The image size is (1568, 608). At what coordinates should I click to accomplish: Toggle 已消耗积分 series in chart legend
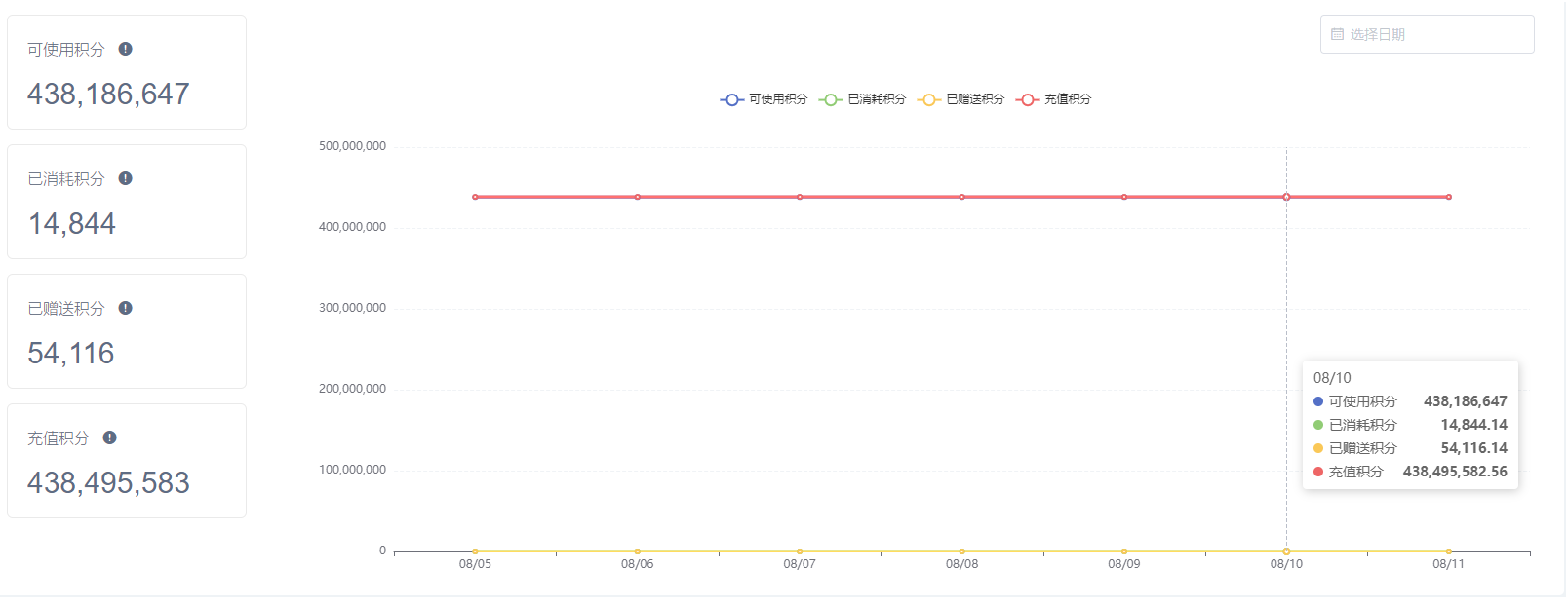coord(862,99)
